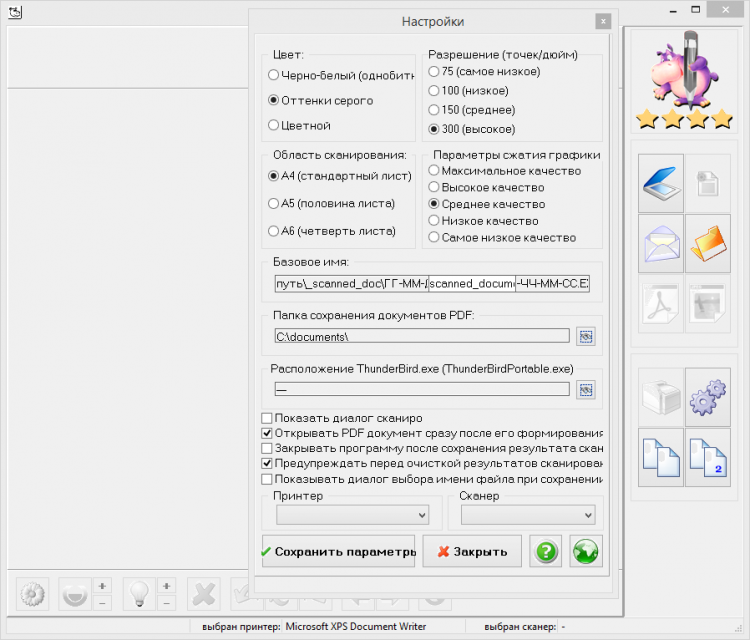
Task: Click the grayed printer icon
Action: (x=661, y=397)
